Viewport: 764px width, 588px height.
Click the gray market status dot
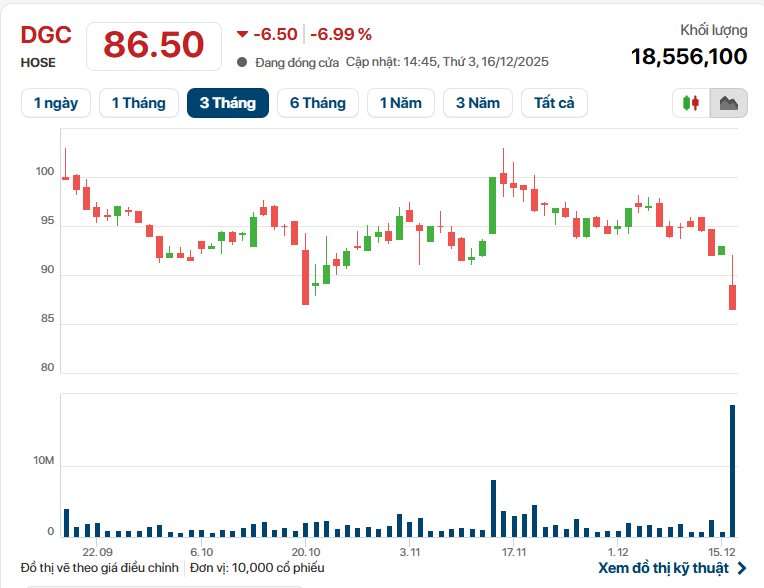[243, 62]
